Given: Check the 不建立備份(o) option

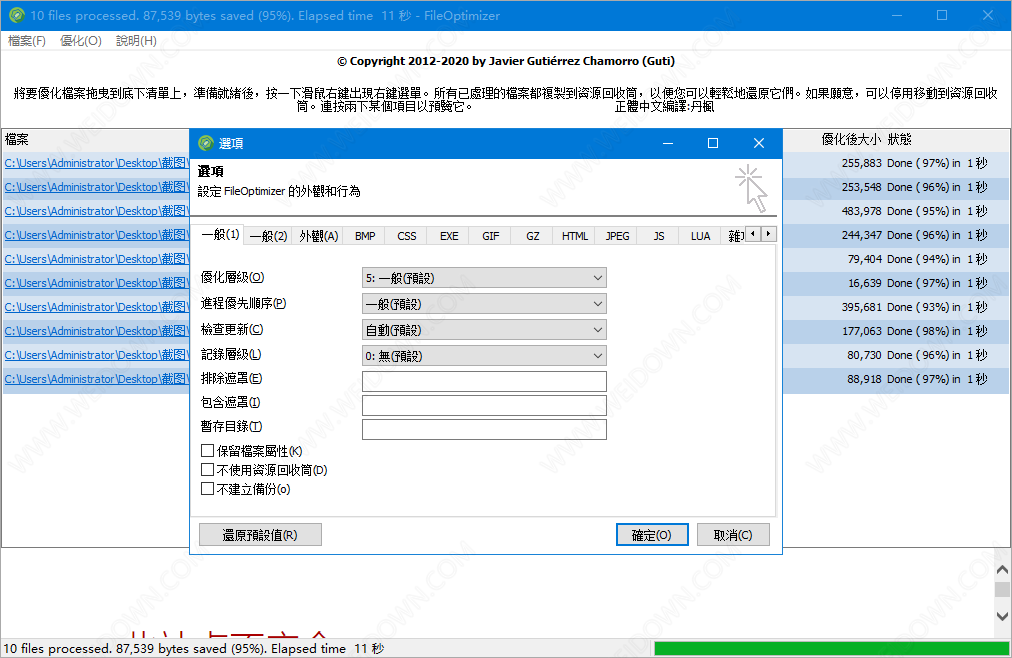Looking at the screenshot, I should click(207, 489).
